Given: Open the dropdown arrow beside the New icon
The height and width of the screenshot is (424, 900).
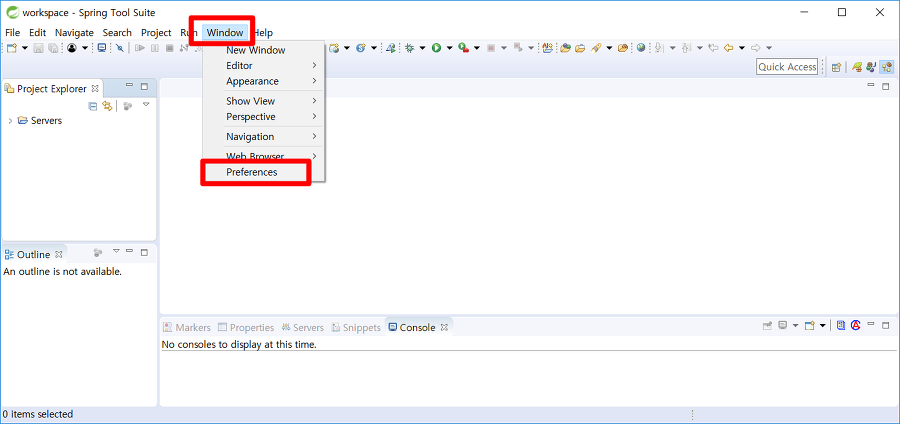Looking at the screenshot, I should (25, 48).
